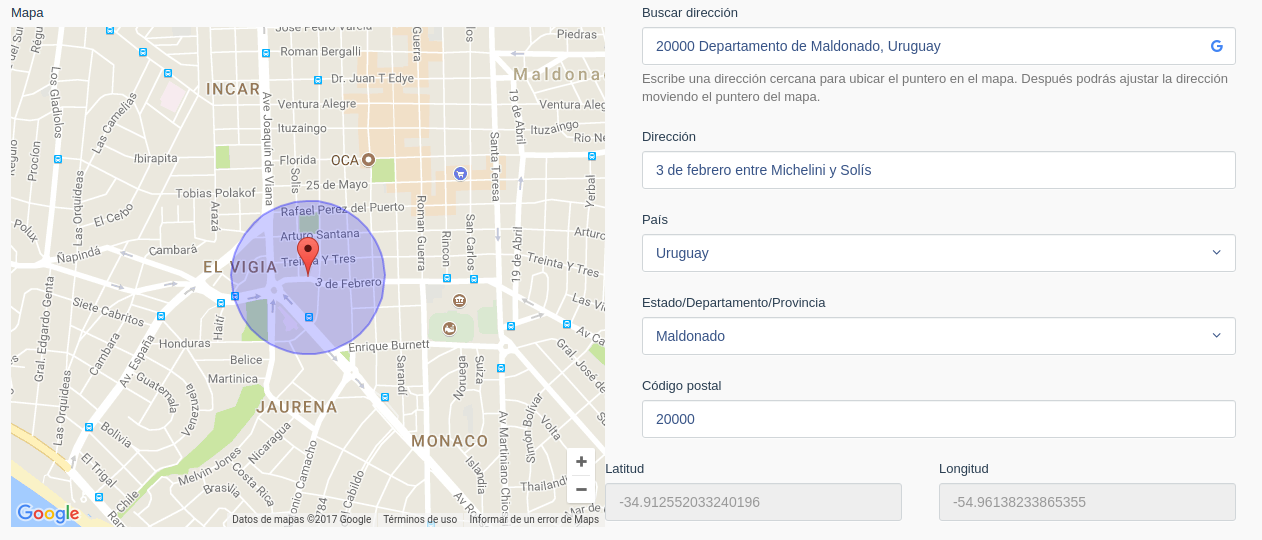Zoom out with the map minus button

tap(581, 489)
